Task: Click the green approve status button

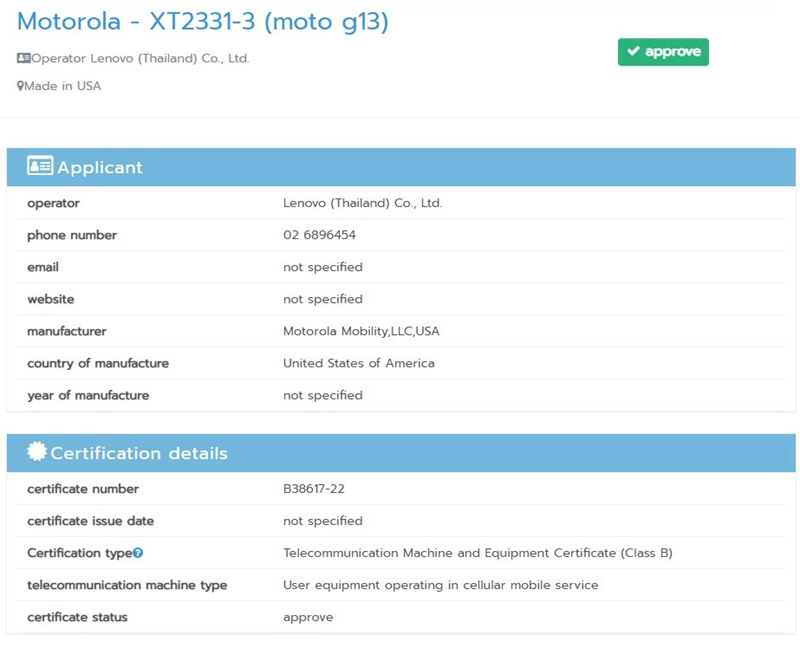Action: coord(663,52)
